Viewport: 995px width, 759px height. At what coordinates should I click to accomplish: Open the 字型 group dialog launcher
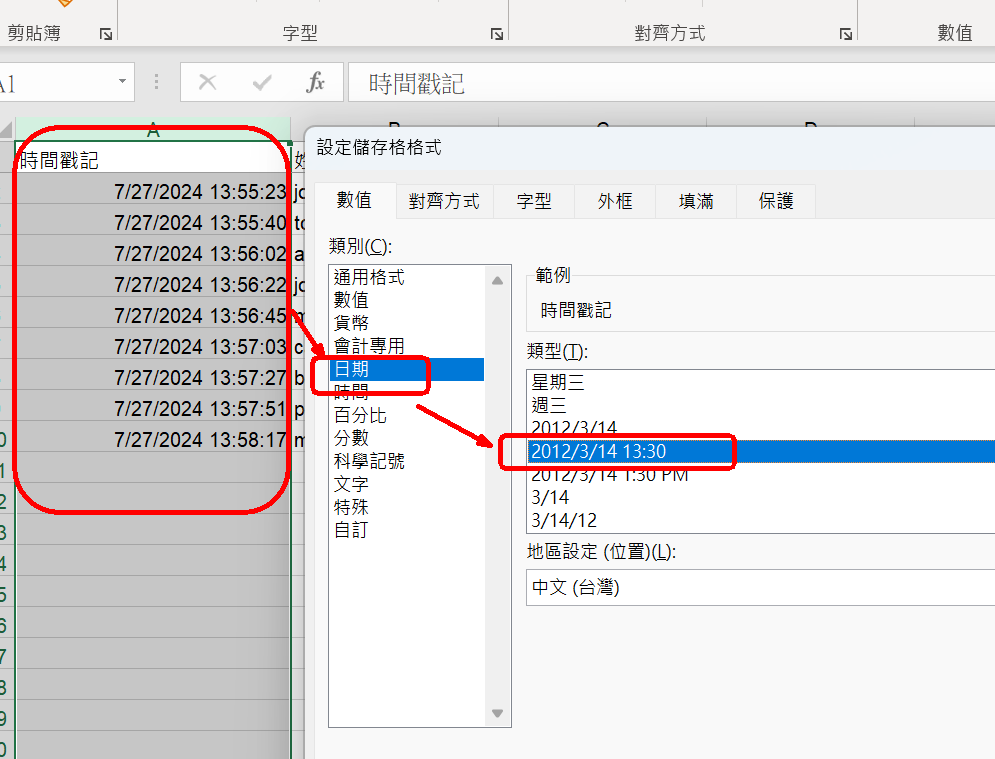click(497, 35)
